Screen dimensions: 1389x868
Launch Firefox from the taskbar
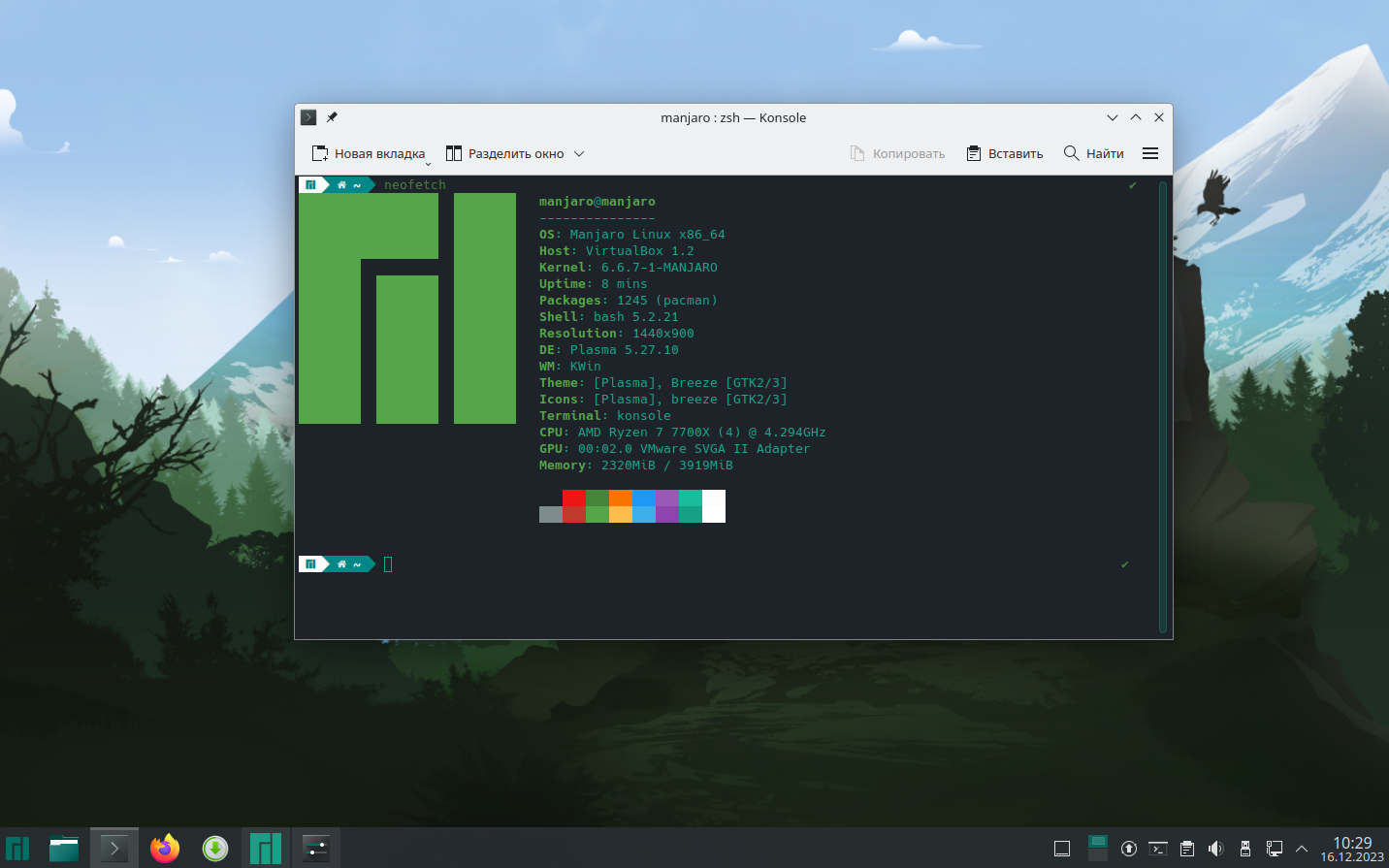(165, 849)
